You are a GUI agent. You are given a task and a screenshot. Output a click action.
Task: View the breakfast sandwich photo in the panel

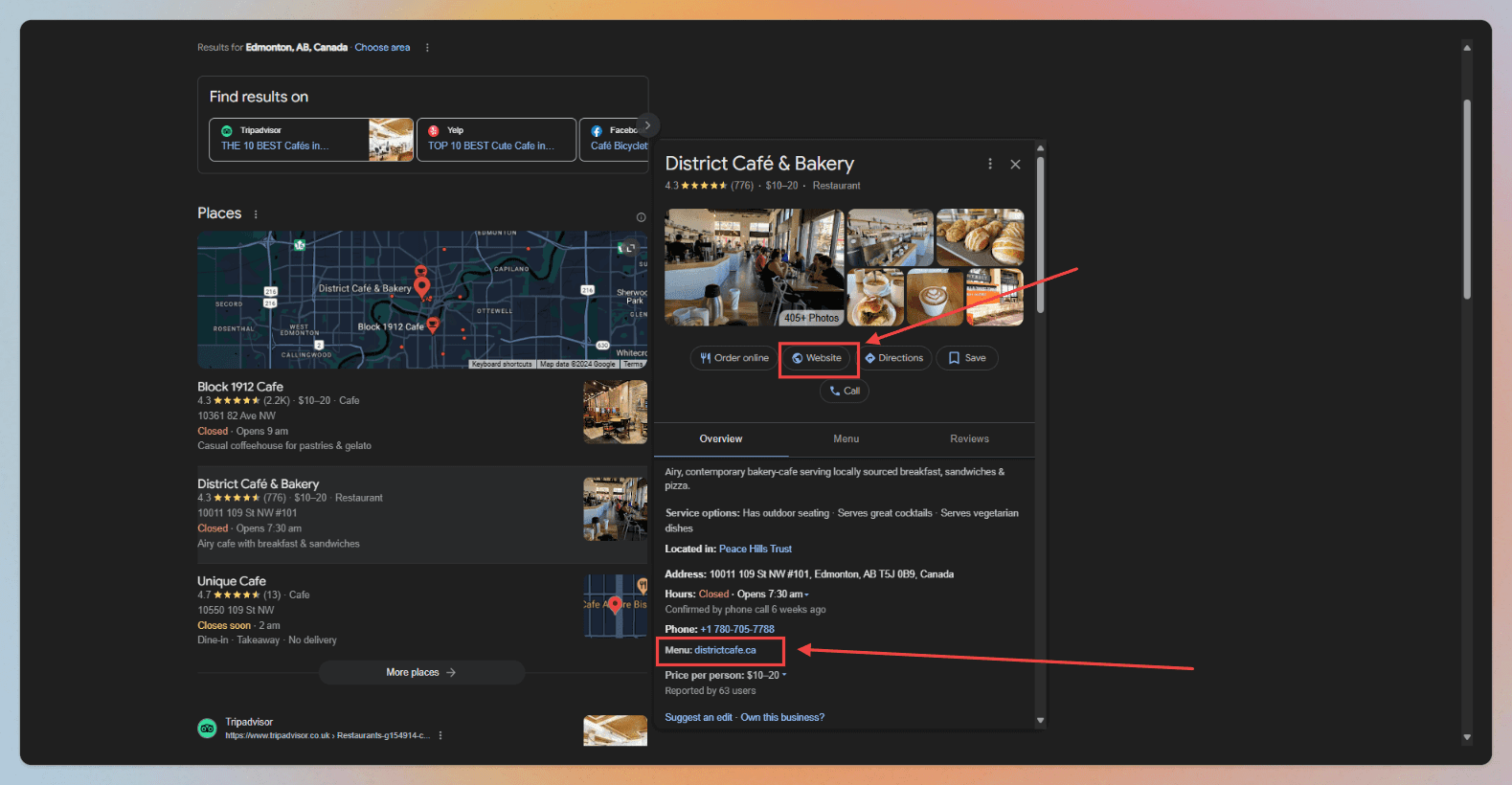click(875, 298)
